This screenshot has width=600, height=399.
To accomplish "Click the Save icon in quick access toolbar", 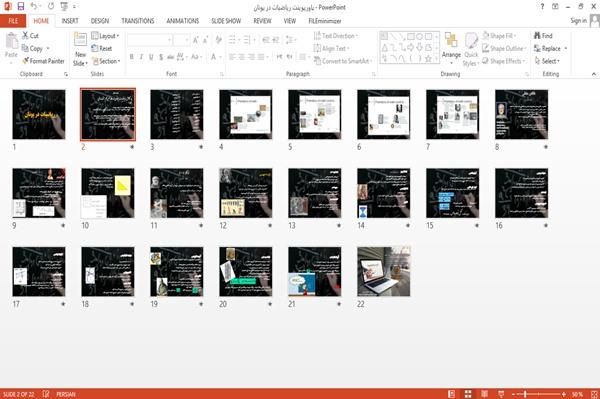I will [21, 7].
